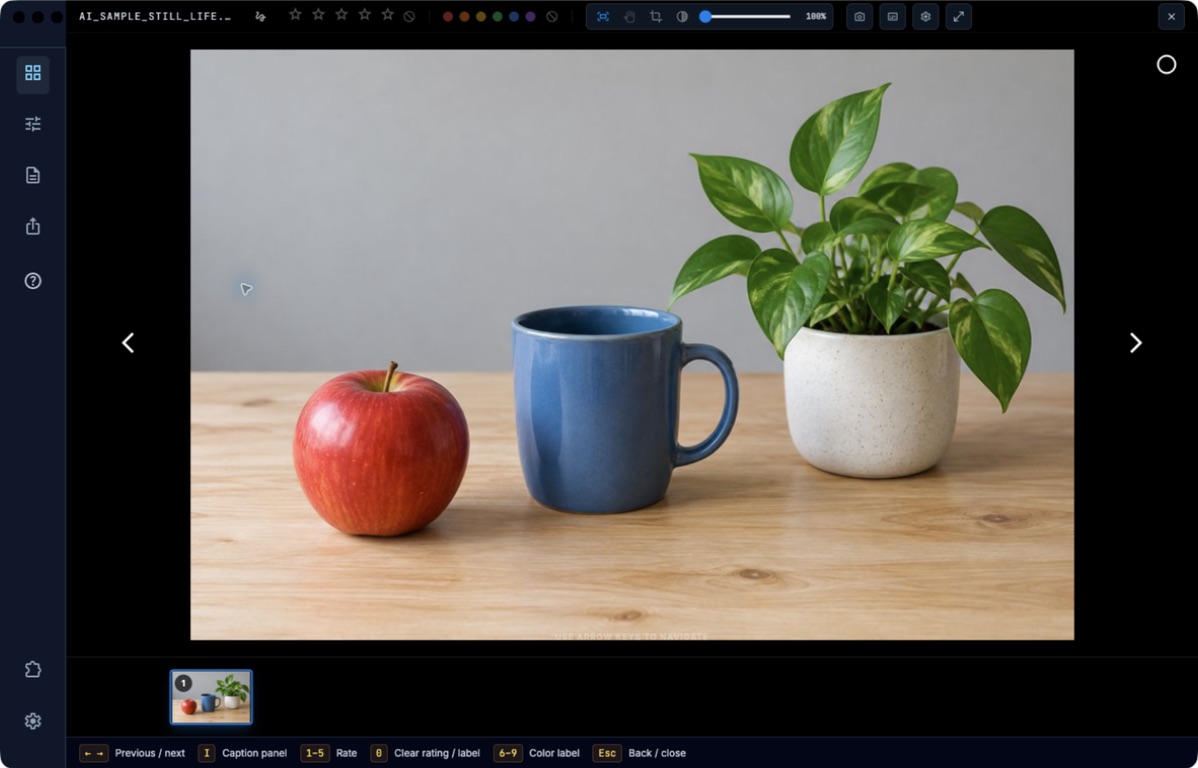The width and height of the screenshot is (1198, 768).
Task: Open viewer options hexagon gear button
Action: point(925,16)
